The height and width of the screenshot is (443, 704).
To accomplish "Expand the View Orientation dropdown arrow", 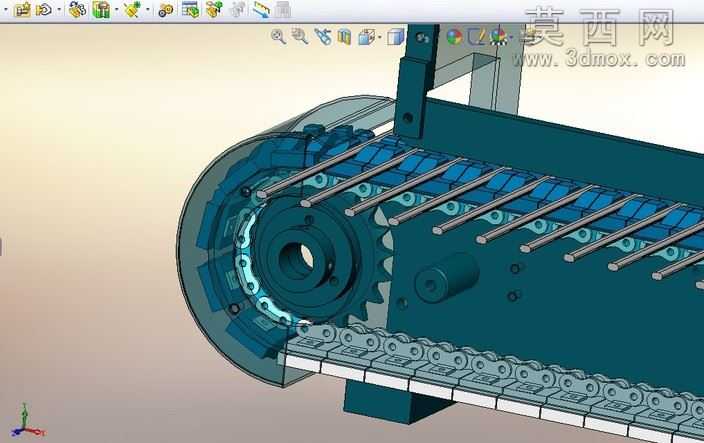I will point(380,37).
